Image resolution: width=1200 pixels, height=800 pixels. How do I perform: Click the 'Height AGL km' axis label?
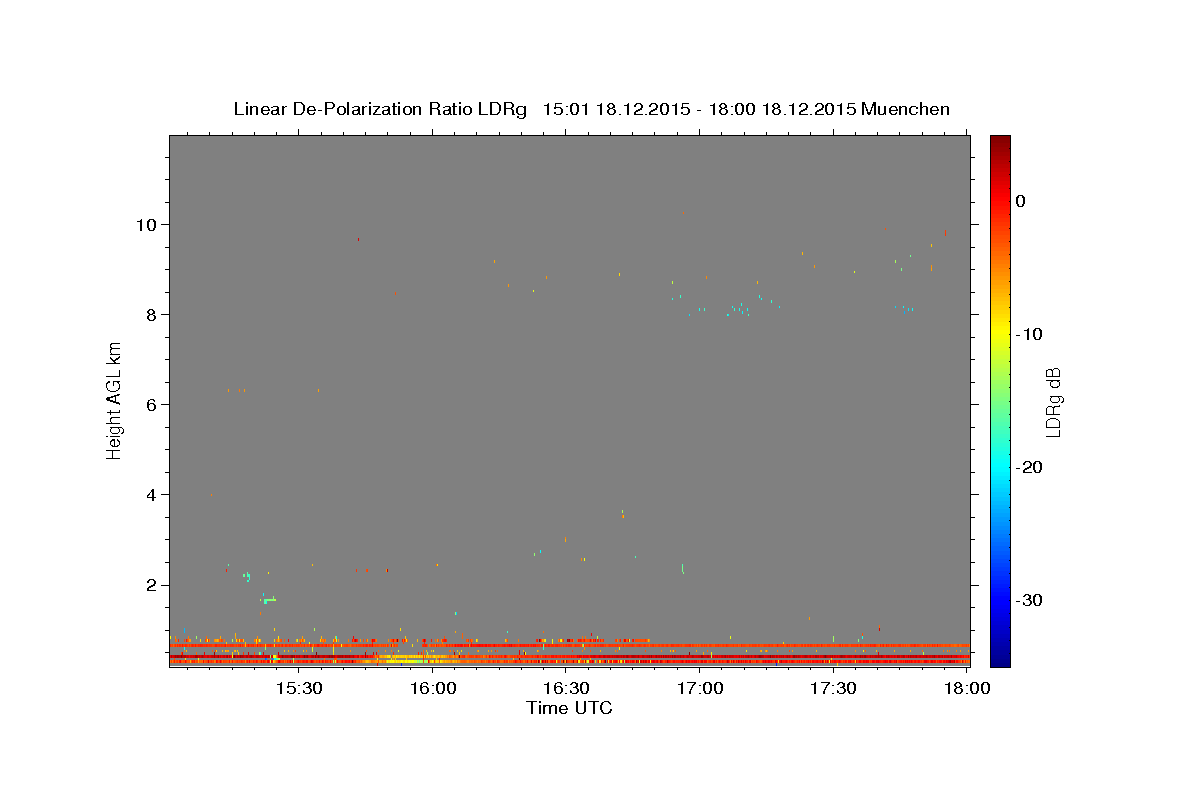click(115, 401)
